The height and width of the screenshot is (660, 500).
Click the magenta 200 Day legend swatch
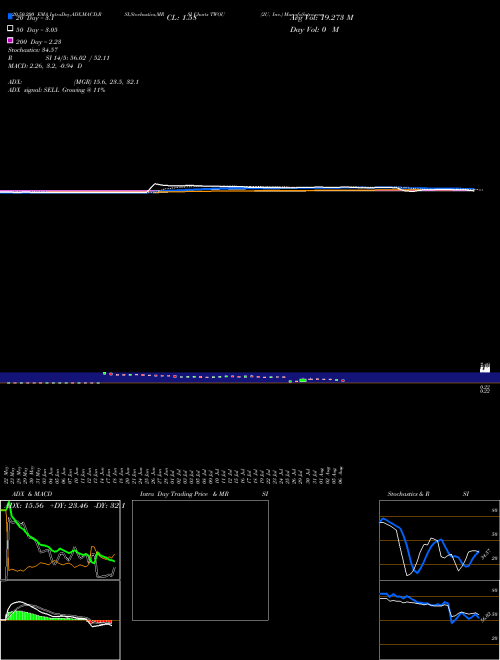click(11, 40)
